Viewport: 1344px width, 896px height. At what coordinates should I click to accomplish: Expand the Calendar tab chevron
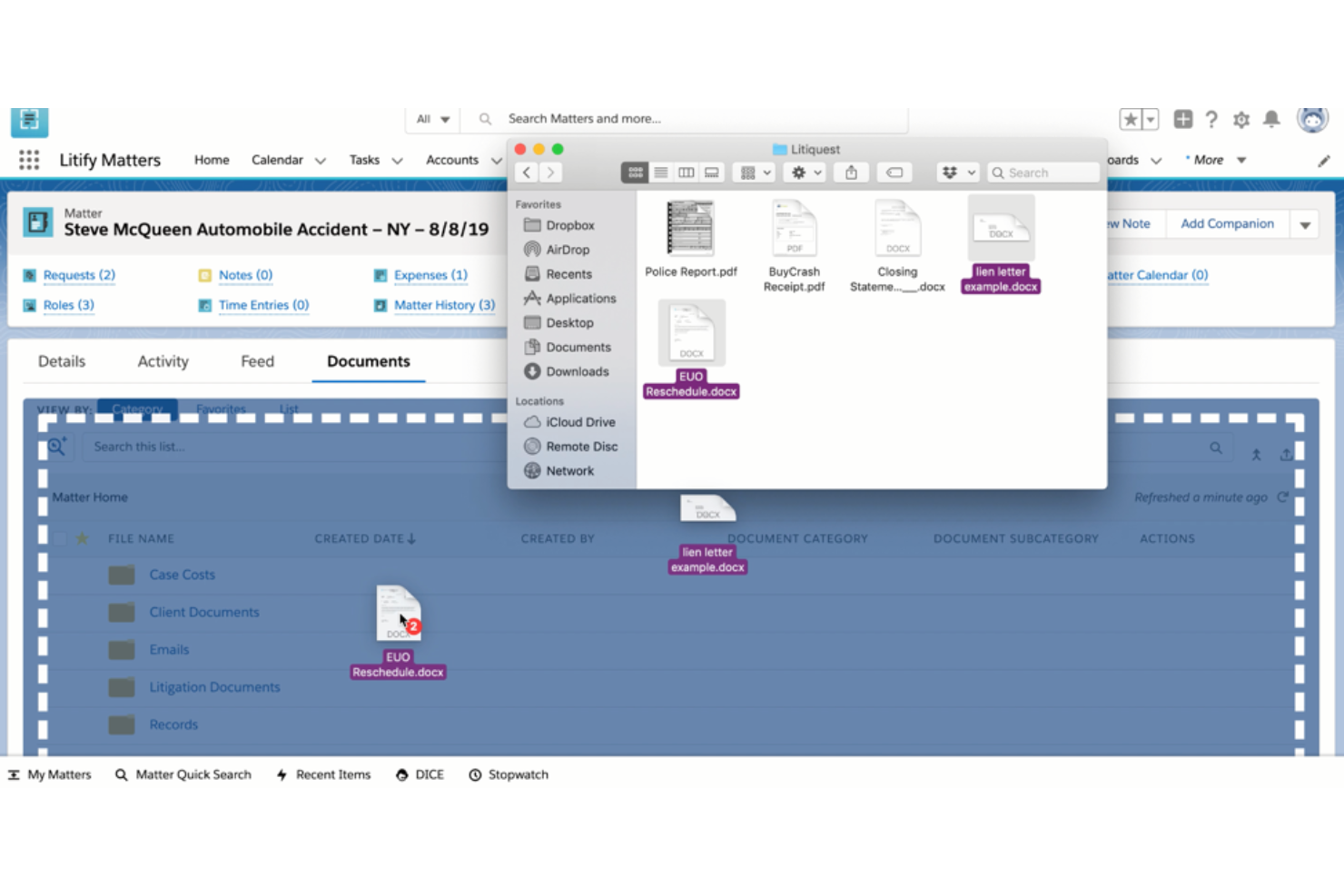[x=321, y=161]
